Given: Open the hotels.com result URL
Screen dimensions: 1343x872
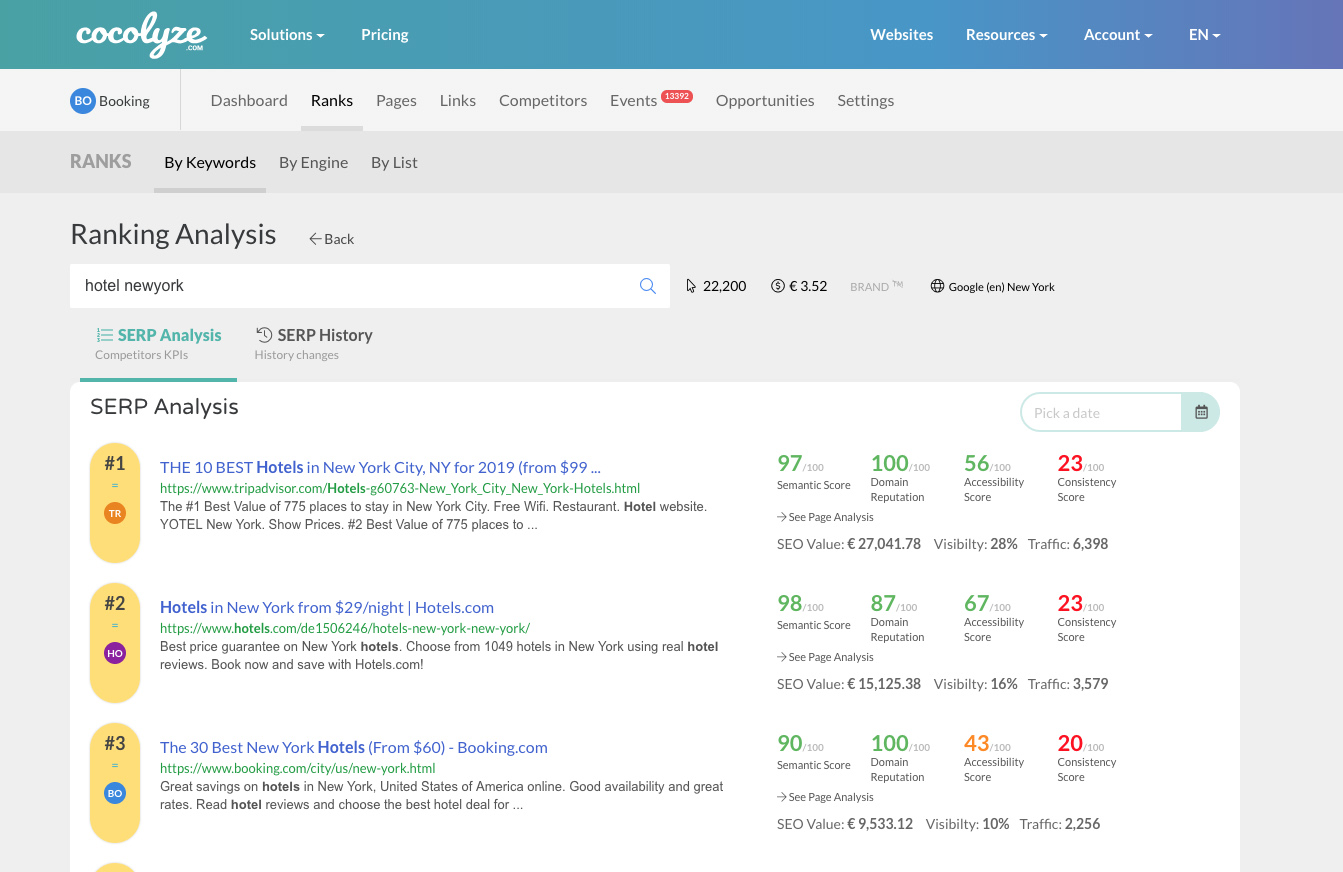Looking at the screenshot, I should point(345,628).
